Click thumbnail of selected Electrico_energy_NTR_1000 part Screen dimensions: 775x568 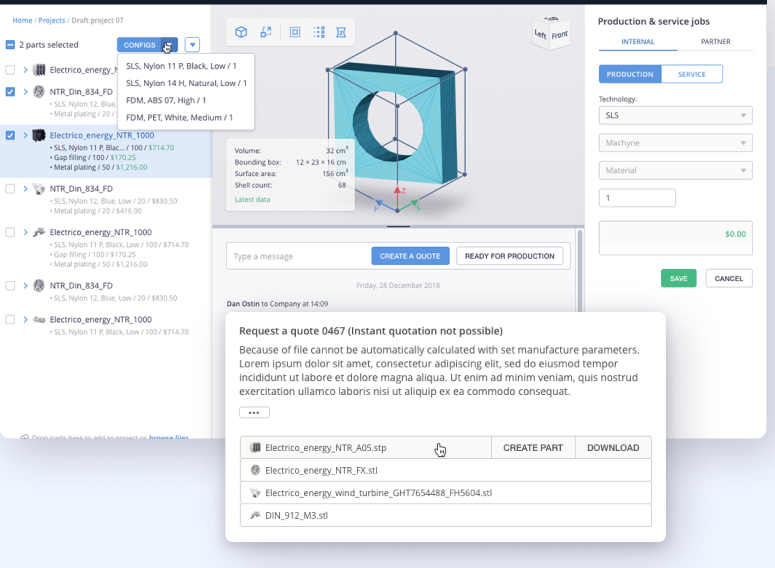[39, 135]
